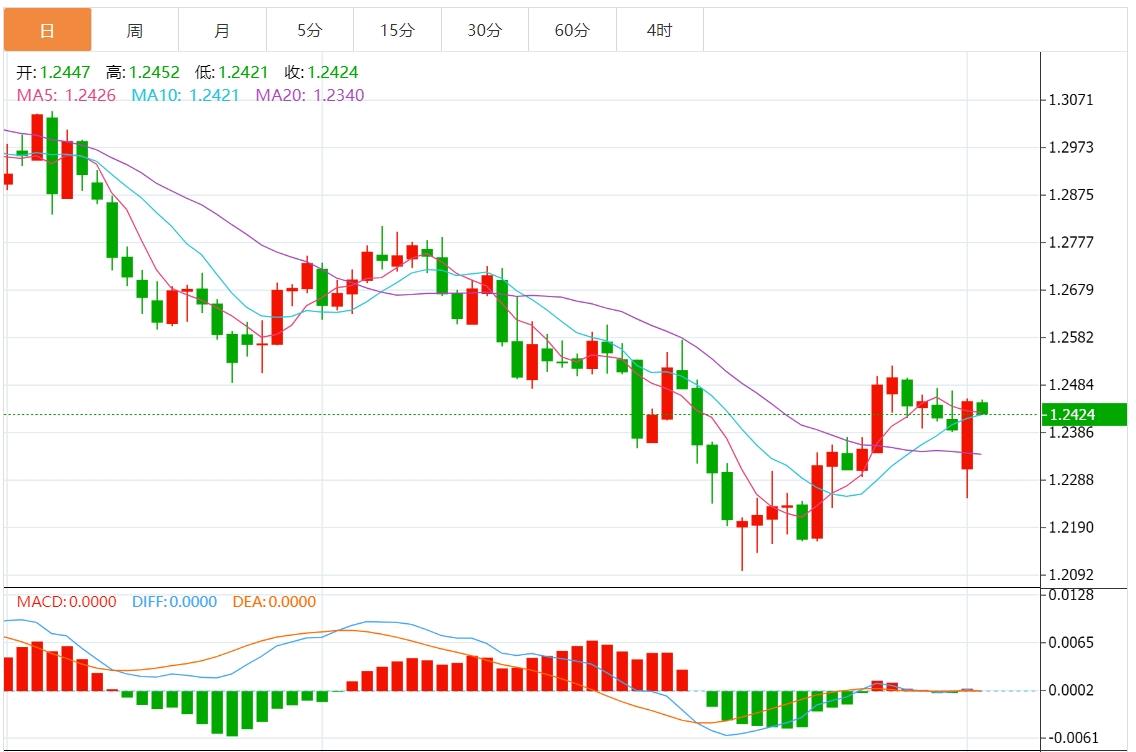The image size is (1136, 752).
Task: Click the 0.0065 MACD axis label
Action: point(1072,643)
